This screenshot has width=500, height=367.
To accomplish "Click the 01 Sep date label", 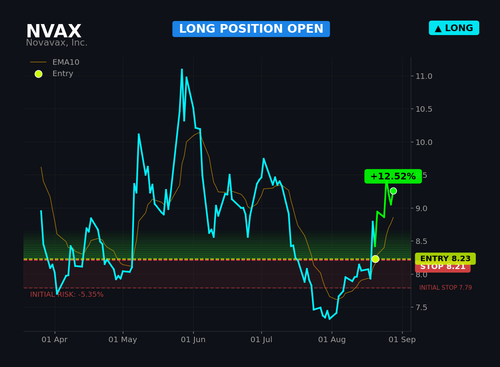I will (x=402, y=340).
